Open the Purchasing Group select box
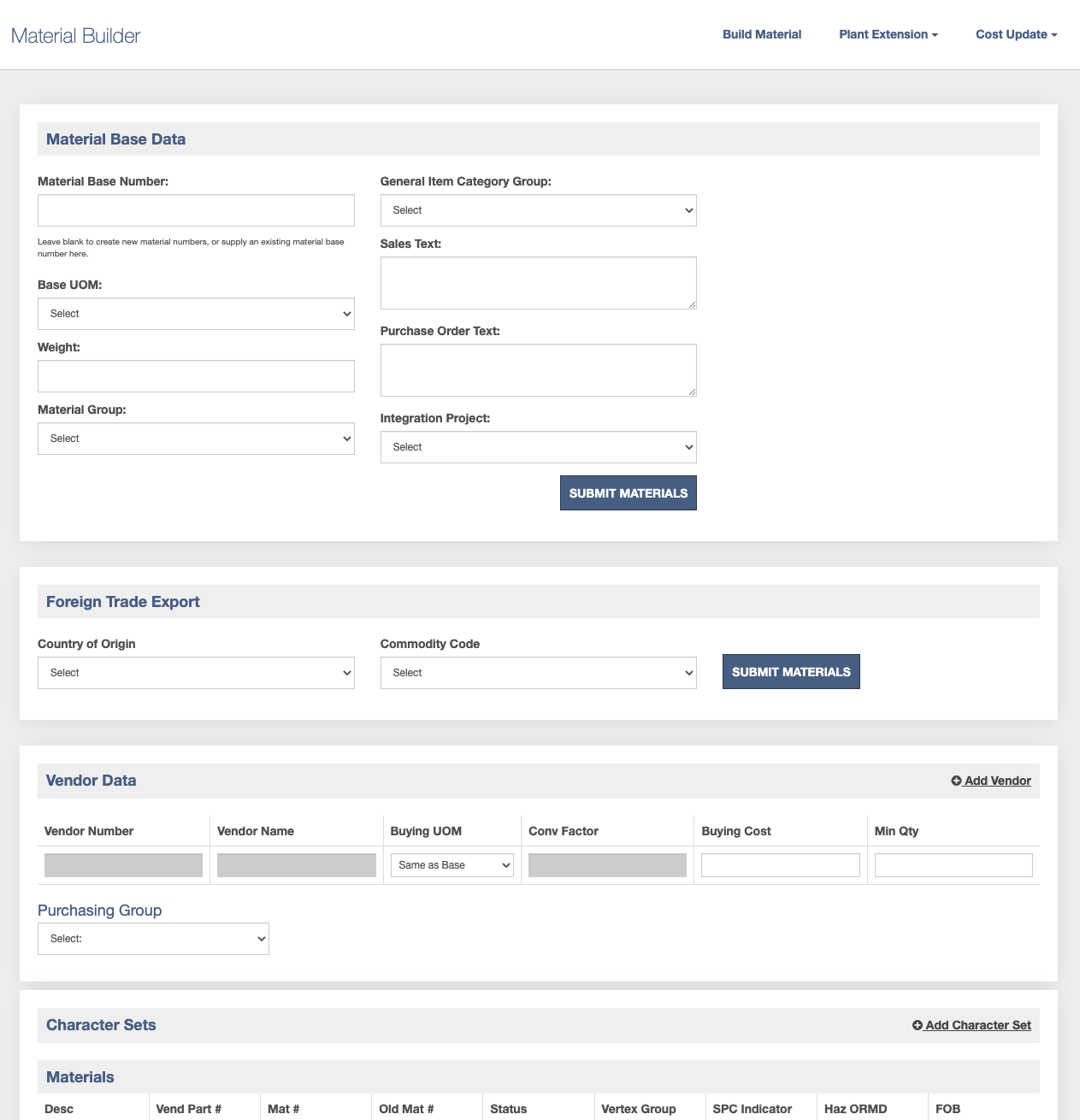Viewport: 1080px width, 1120px height. (x=153, y=939)
